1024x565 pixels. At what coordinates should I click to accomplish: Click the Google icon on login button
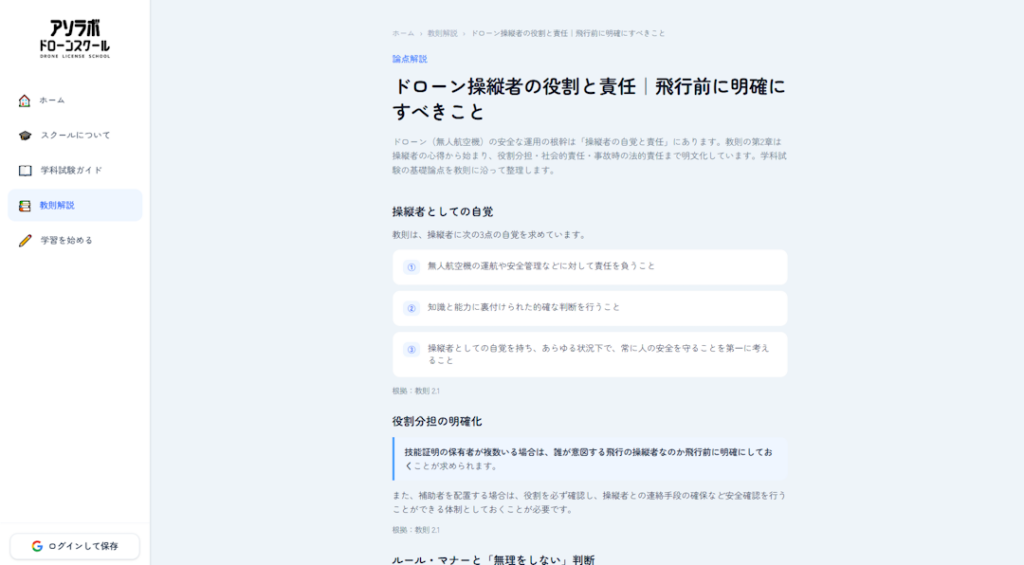tap(37, 546)
